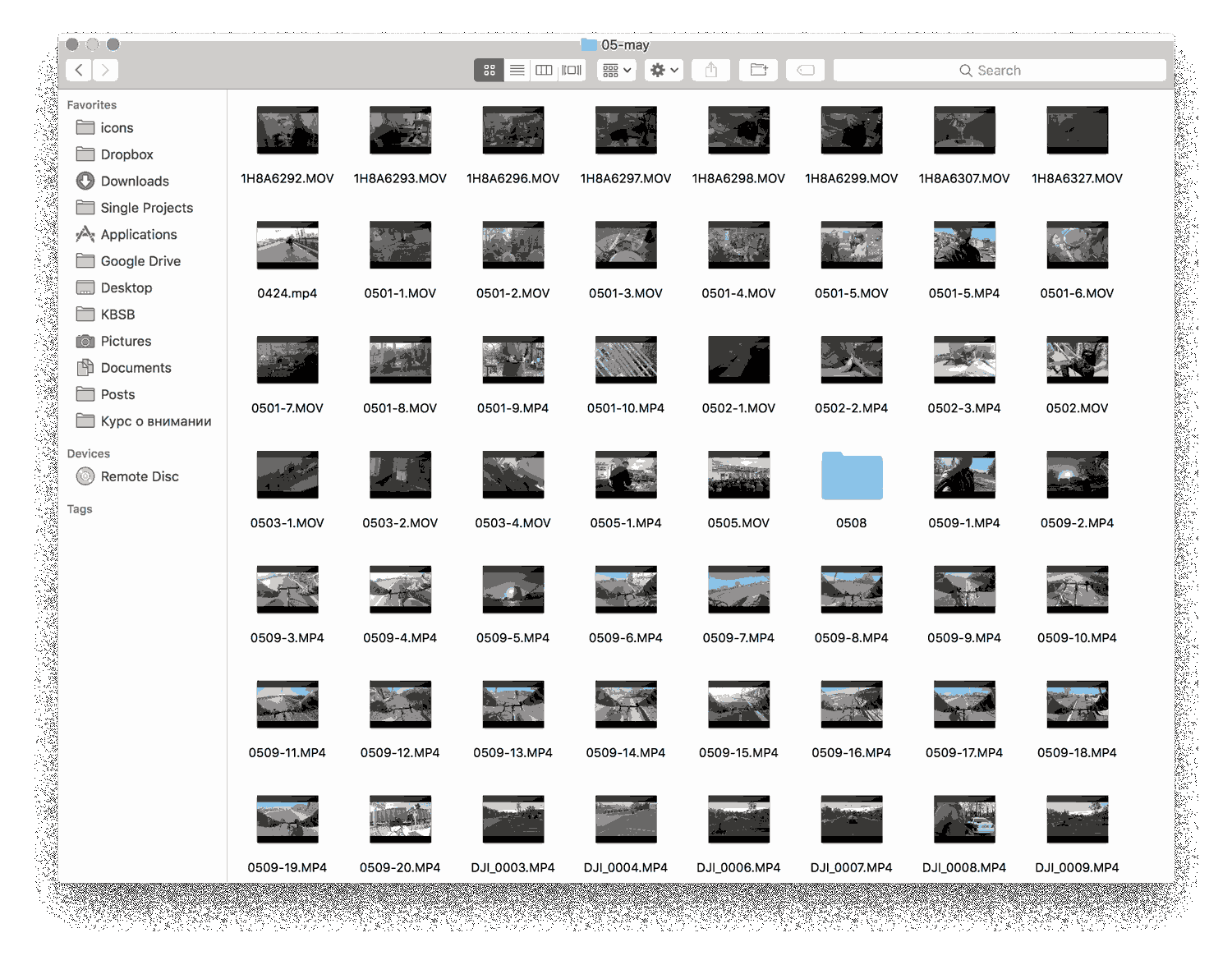Select 0509-1.MP4 video thumbnail
The height and width of the screenshot is (965, 1232).
click(x=964, y=475)
